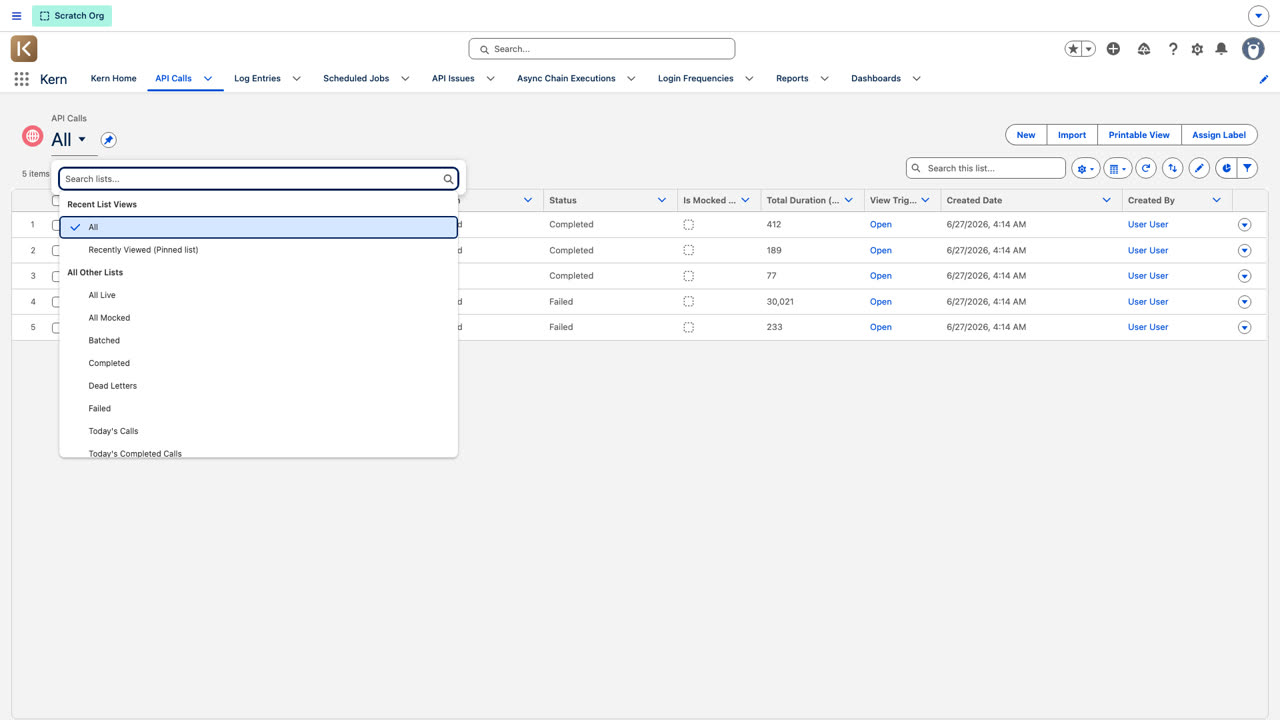Open the App Launcher grid icon
Screen dimensions: 1280x720
pos(21,79)
